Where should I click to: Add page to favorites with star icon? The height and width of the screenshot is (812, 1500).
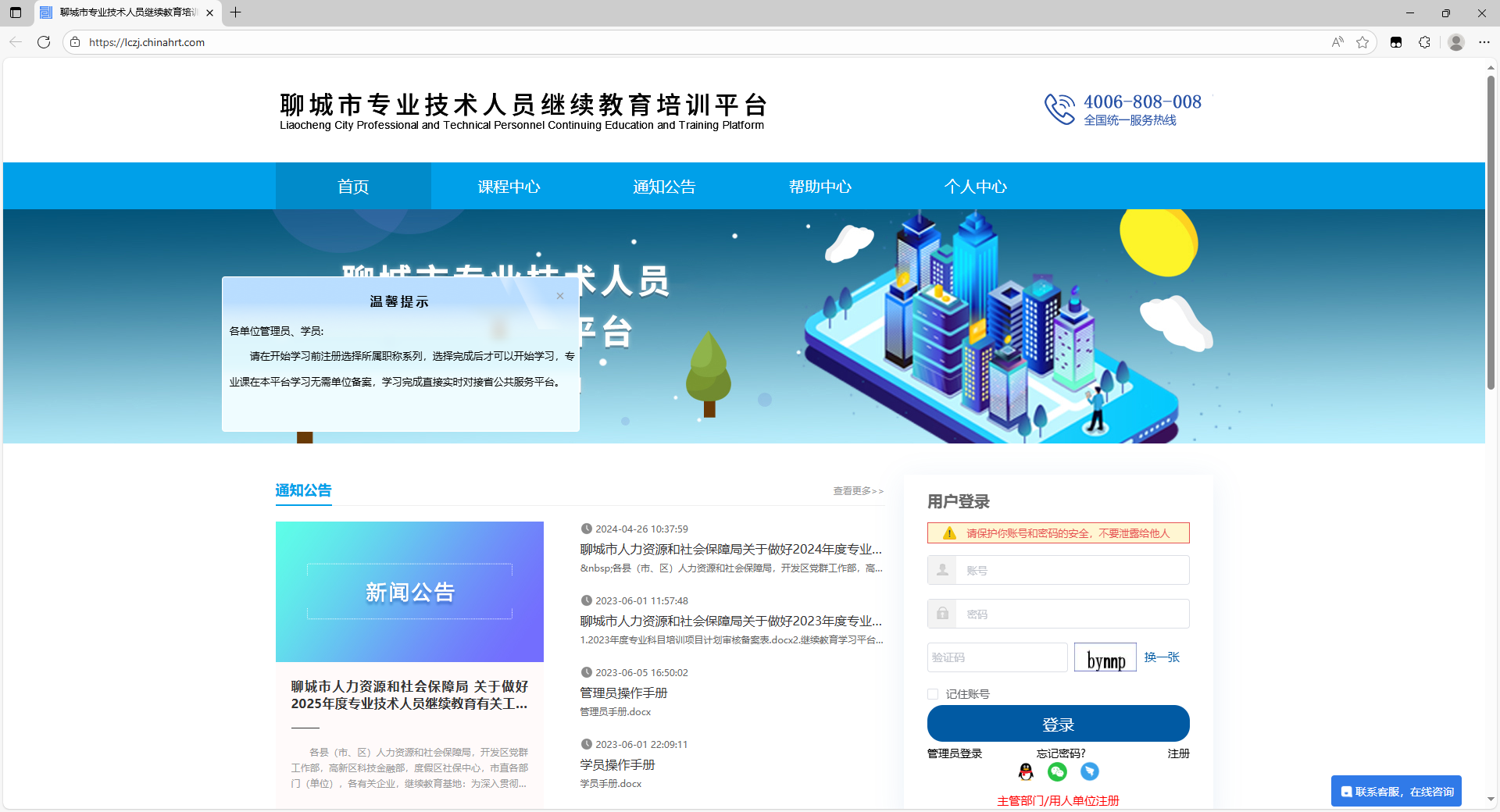[x=1362, y=42]
